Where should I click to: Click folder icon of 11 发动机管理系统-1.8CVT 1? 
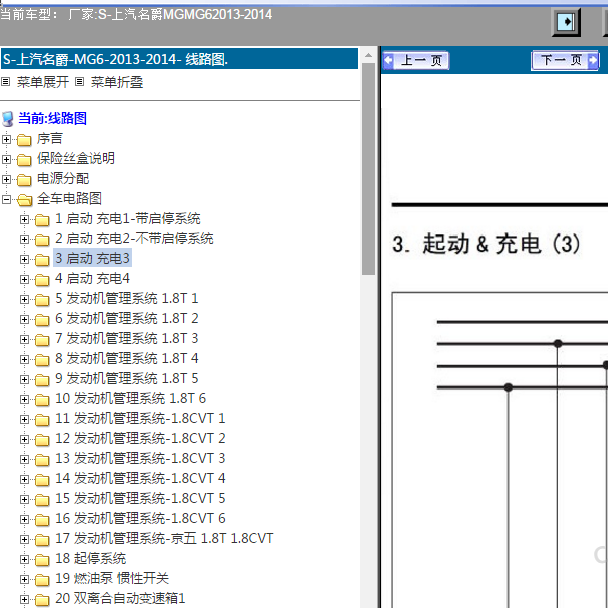pyautogui.click(x=42, y=420)
